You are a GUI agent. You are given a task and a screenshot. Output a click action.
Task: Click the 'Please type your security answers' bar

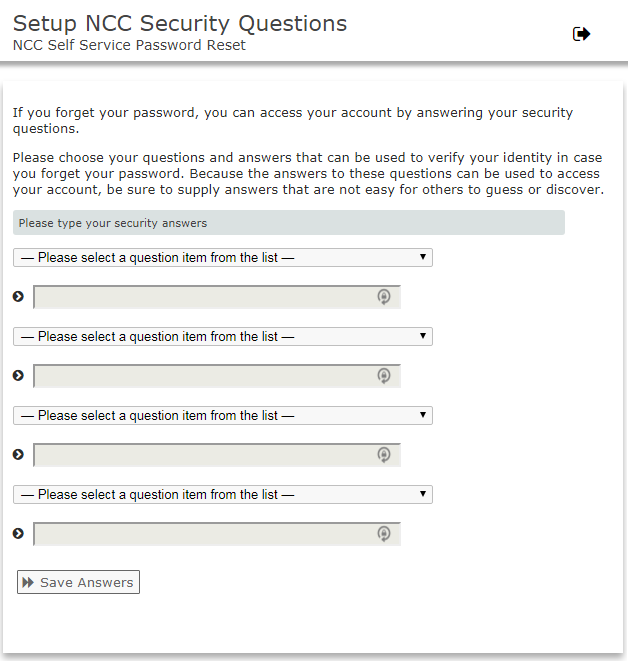point(288,223)
